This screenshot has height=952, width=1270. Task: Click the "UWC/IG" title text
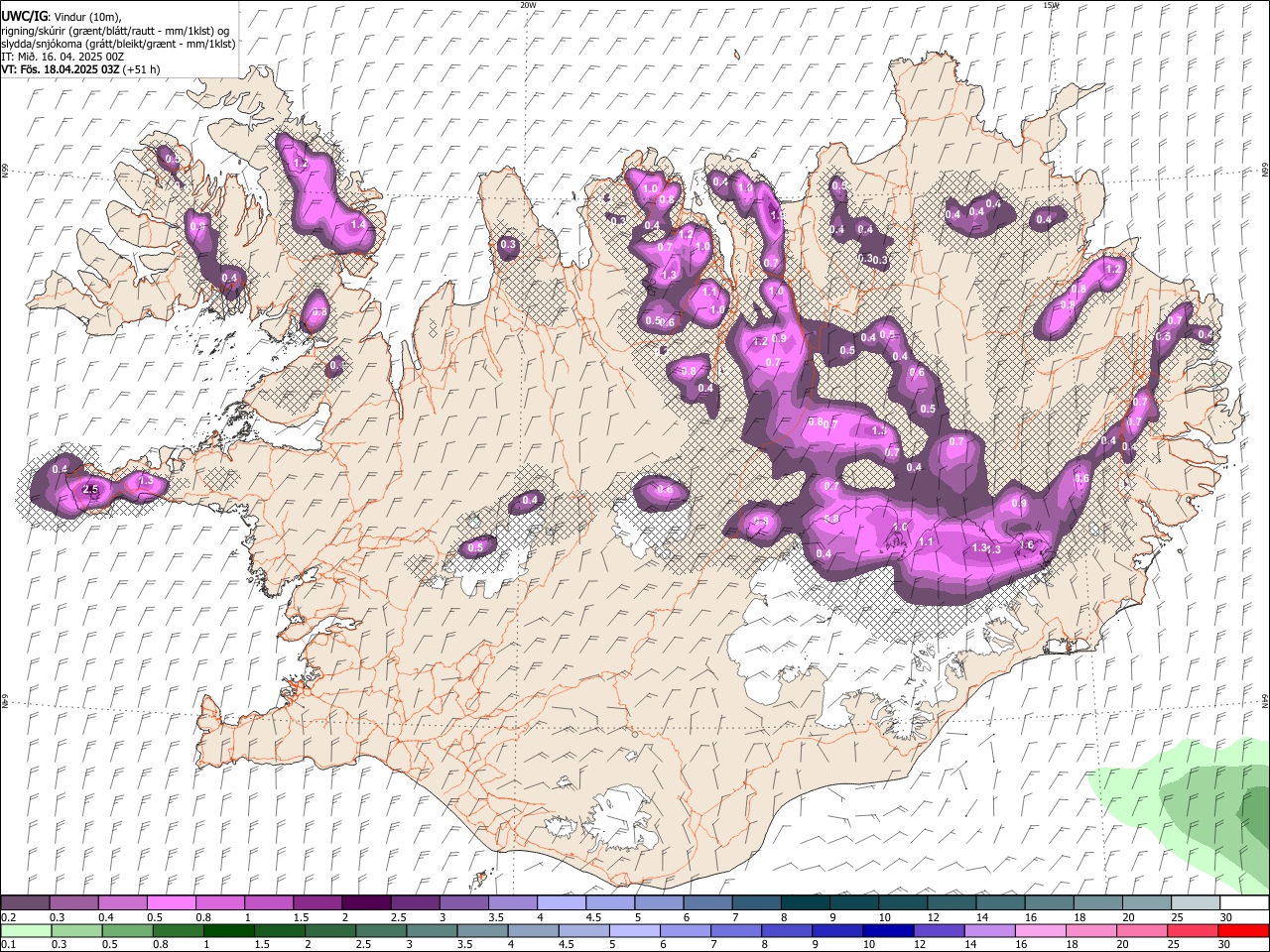pos(24,17)
